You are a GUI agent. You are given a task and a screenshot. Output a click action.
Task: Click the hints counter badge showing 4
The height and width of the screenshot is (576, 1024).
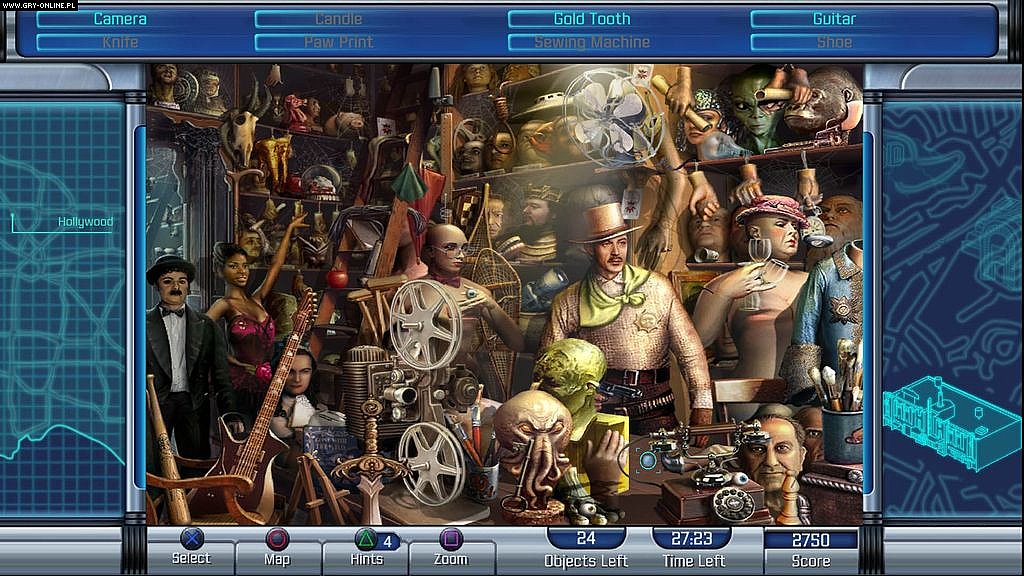click(x=389, y=538)
